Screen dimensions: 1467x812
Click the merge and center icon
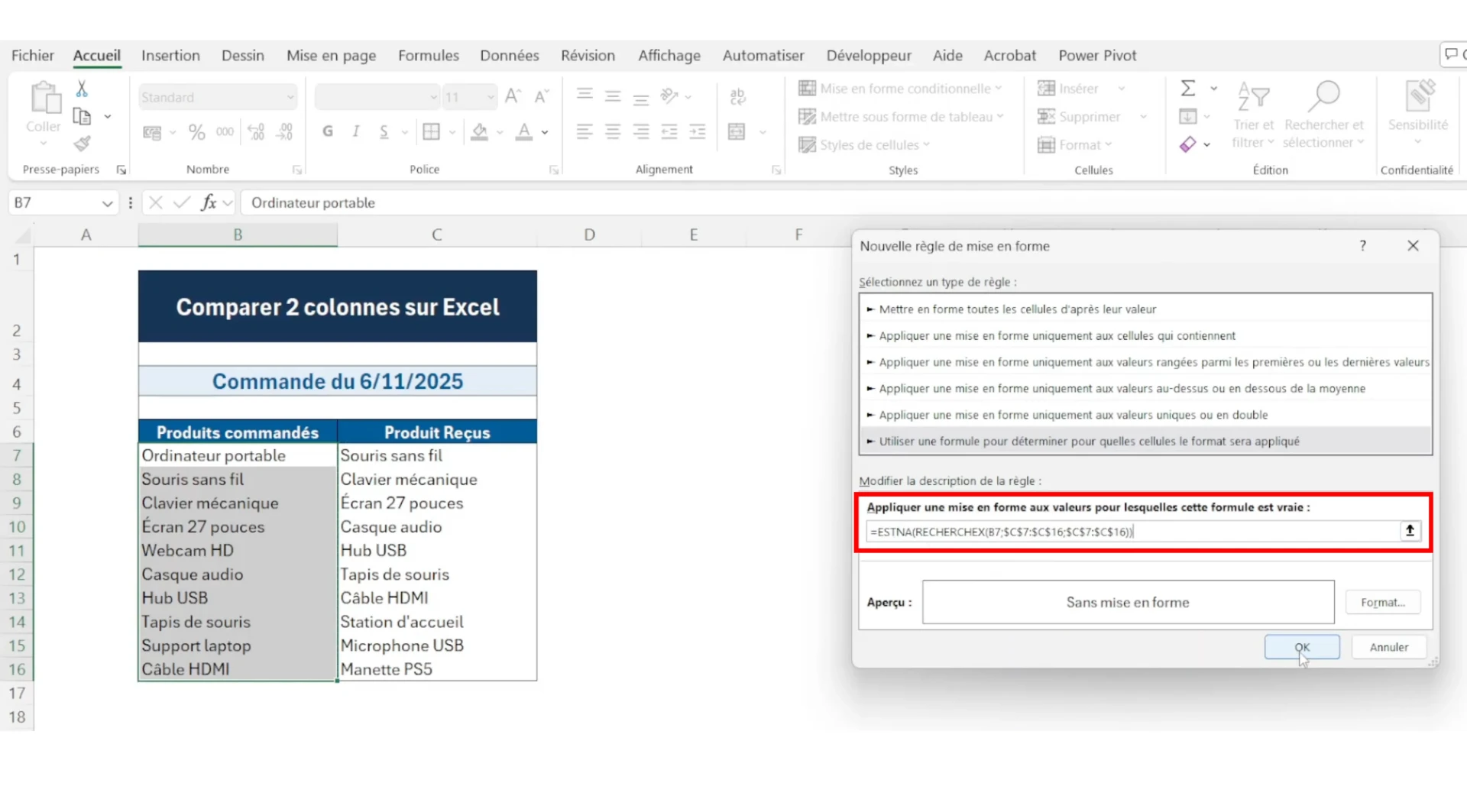click(x=737, y=131)
